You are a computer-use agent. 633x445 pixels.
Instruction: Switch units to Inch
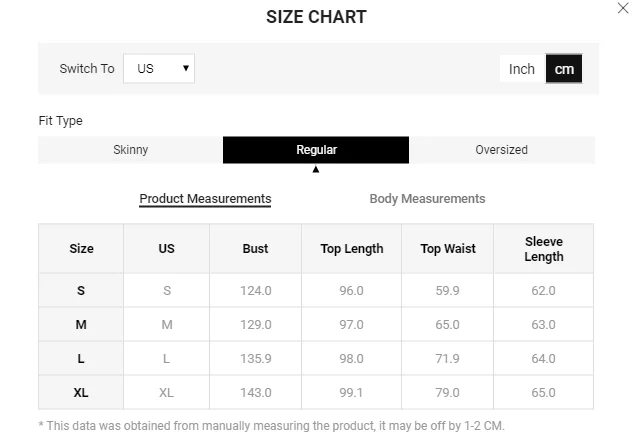pos(522,69)
